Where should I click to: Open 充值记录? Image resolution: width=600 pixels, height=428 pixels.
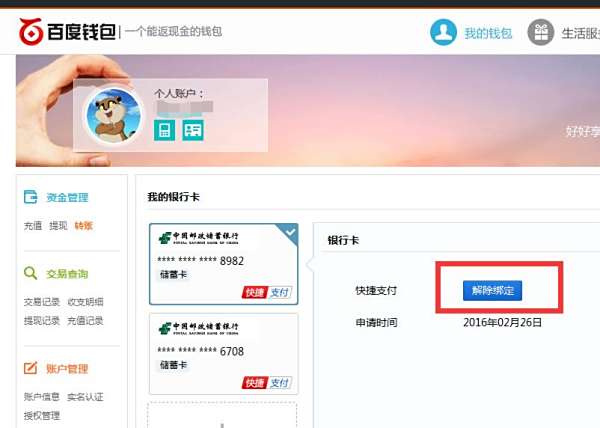tap(85, 321)
